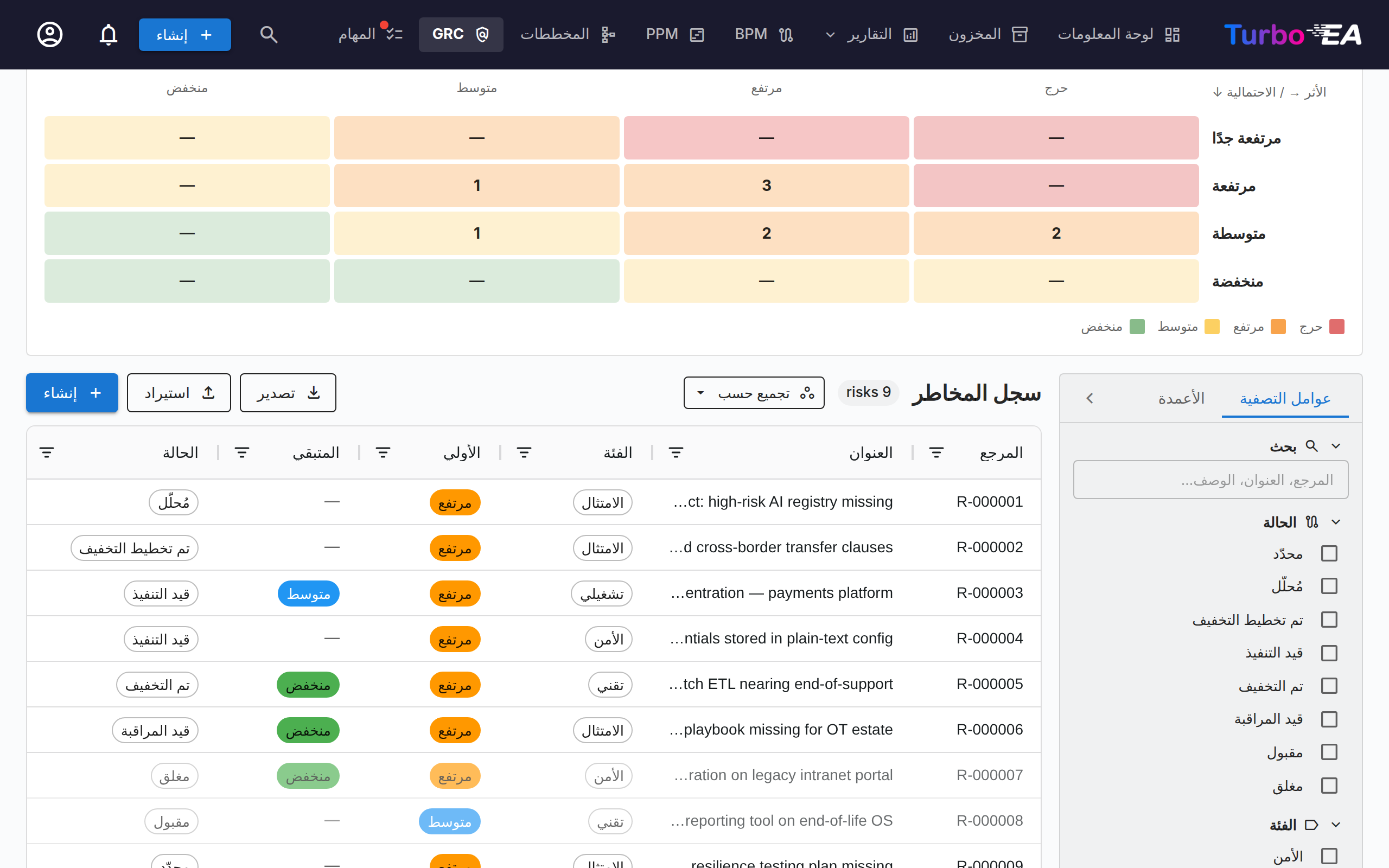Image resolution: width=1389 pixels, height=868 pixels.
Task: Collapse the الحالة filter section
Action: point(1336,522)
